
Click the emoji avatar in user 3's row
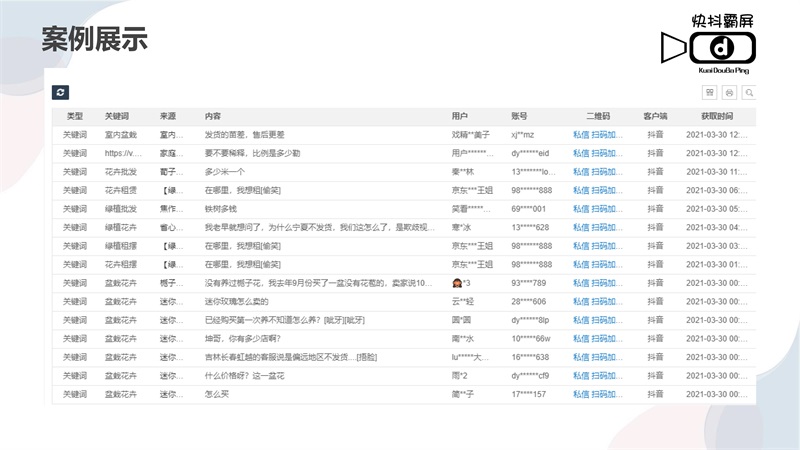458,283
